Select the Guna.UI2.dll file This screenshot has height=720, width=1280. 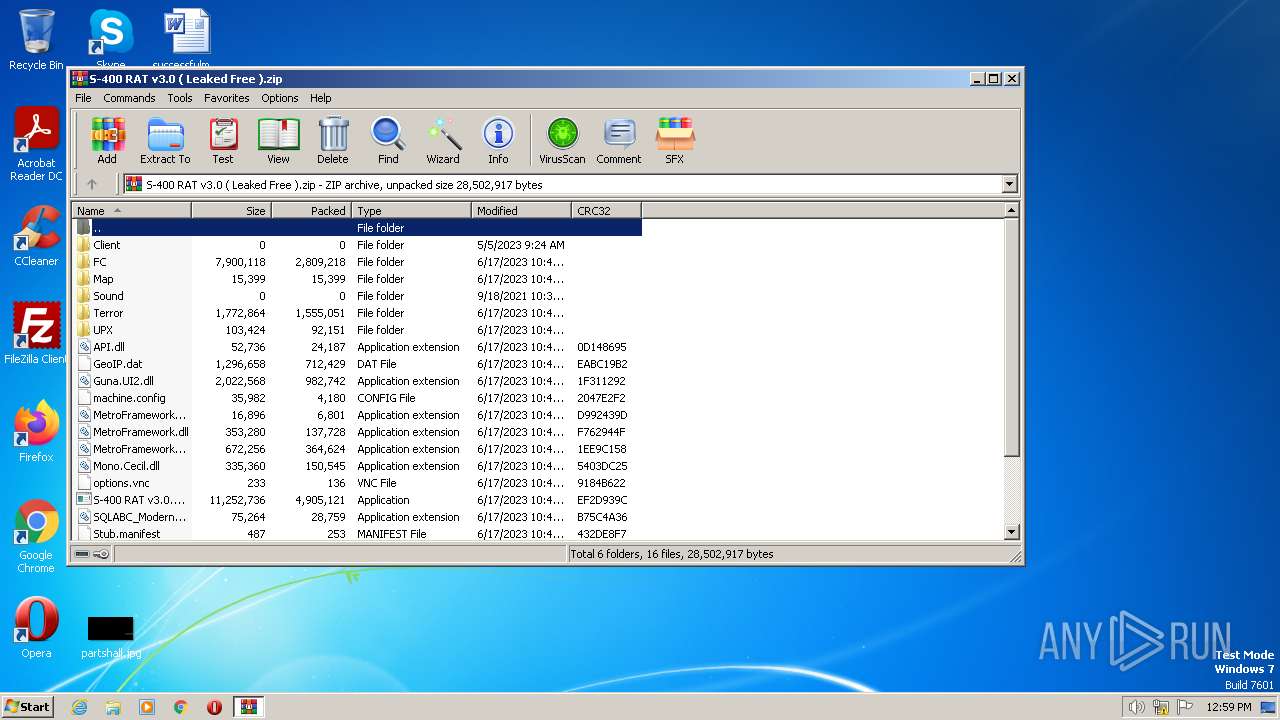(357, 381)
